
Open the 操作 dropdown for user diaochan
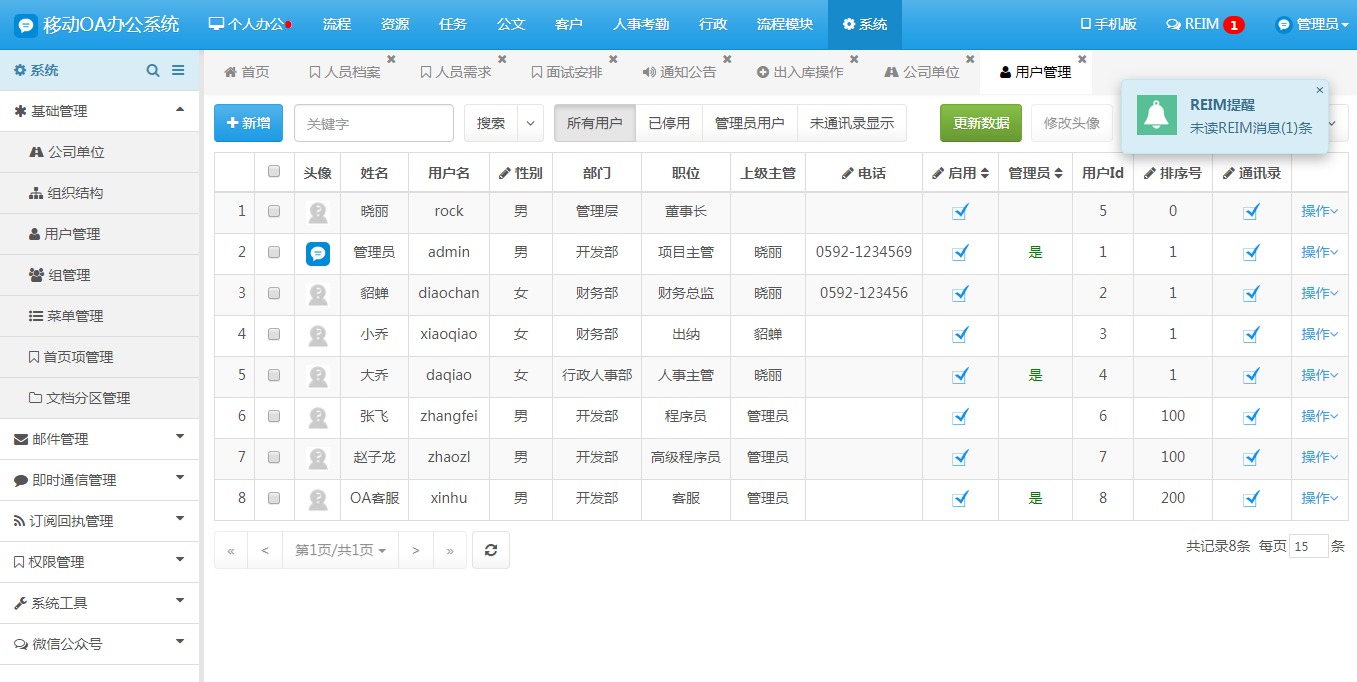click(1319, 293)
